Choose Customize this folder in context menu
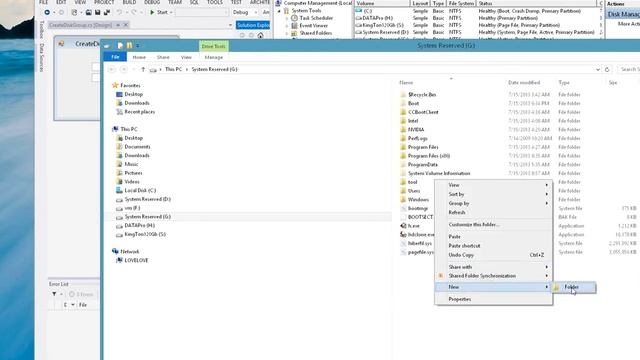Screen dimensions: 640x360 click(493, 224)
